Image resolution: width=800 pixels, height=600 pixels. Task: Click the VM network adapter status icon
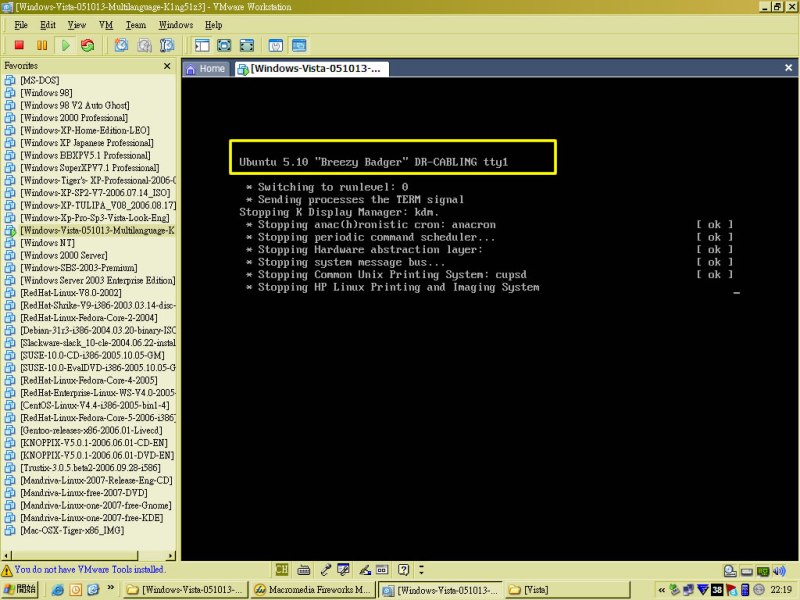point(763,571)
